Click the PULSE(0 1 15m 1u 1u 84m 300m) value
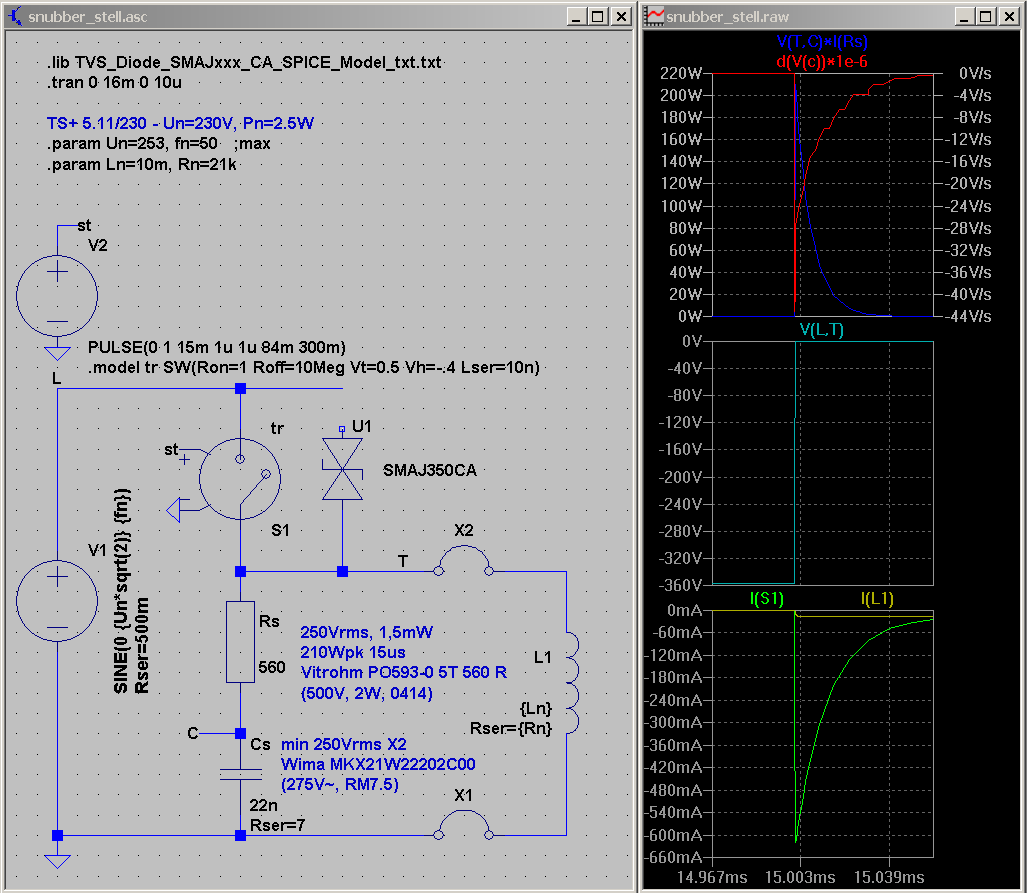 pos(216,347)
